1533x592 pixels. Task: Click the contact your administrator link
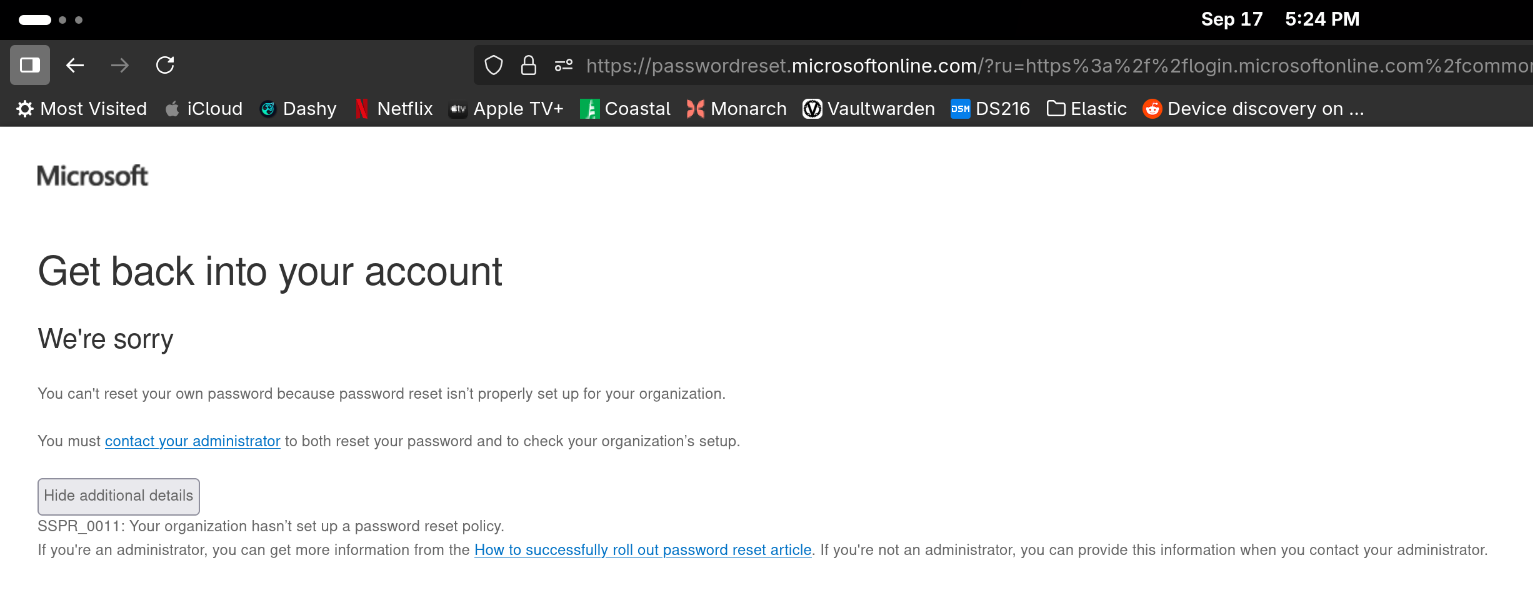pyautogui.click(x=192, y=441)
